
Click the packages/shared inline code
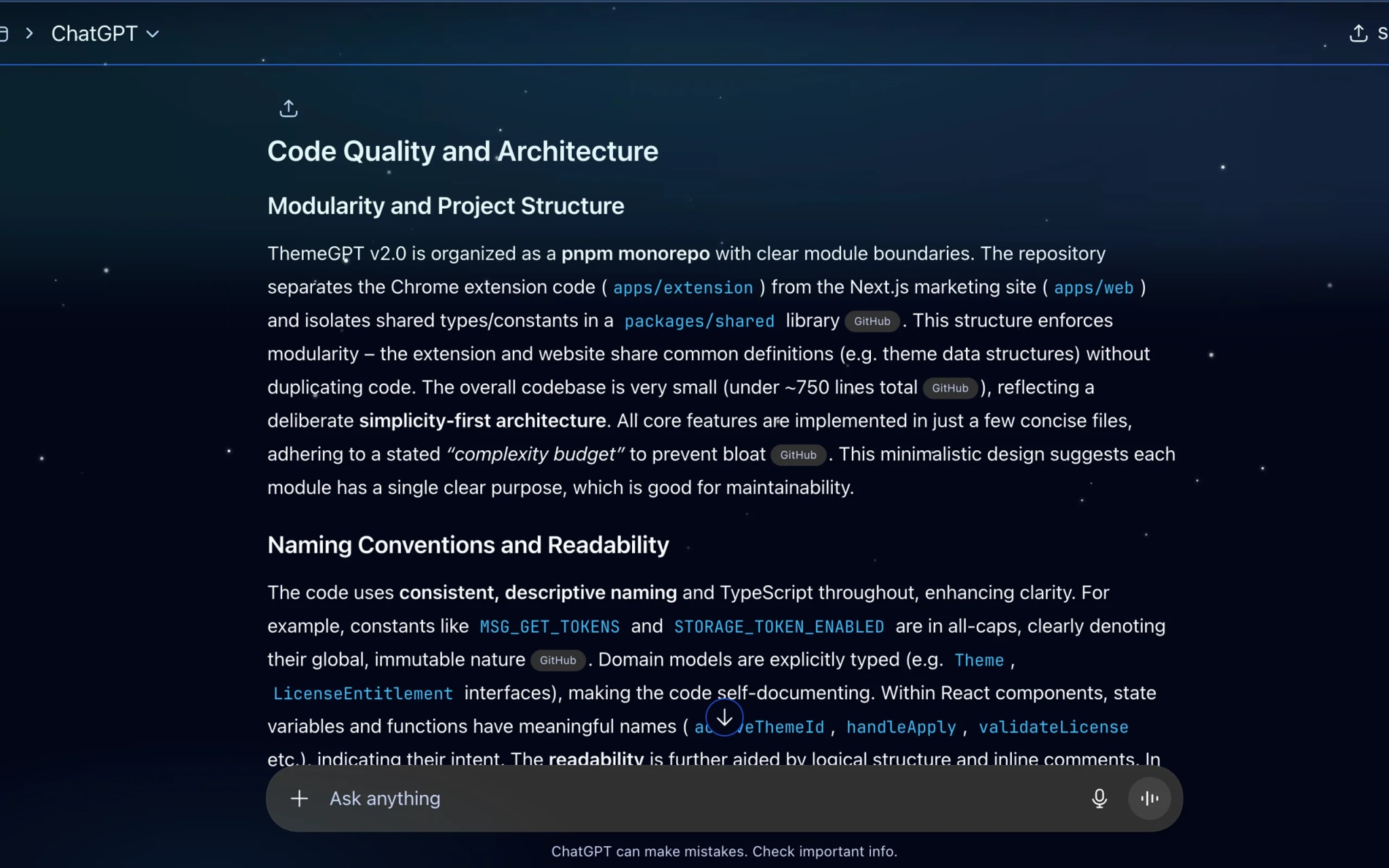point(699,321)
